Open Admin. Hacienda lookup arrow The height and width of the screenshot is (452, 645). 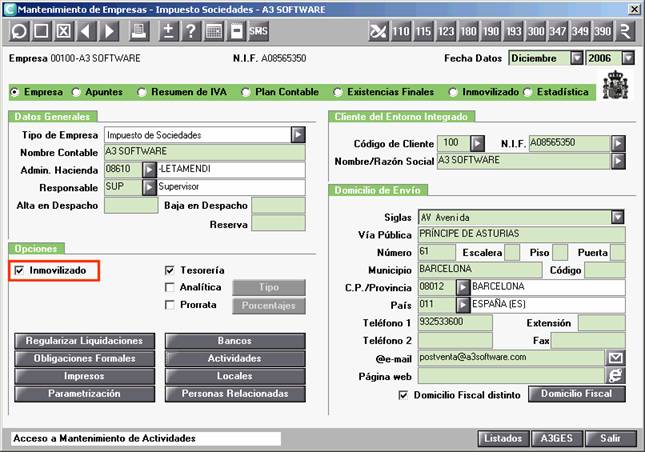pyautogui.click(x=149, y=169)
